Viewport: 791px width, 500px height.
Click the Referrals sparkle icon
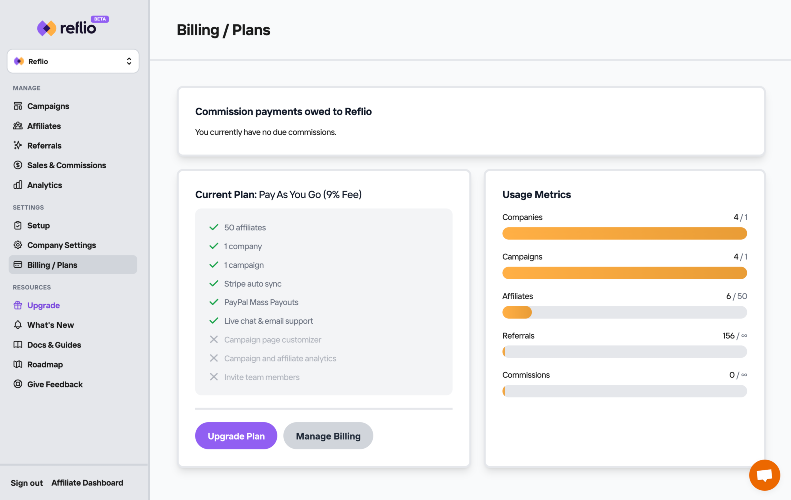18,146
